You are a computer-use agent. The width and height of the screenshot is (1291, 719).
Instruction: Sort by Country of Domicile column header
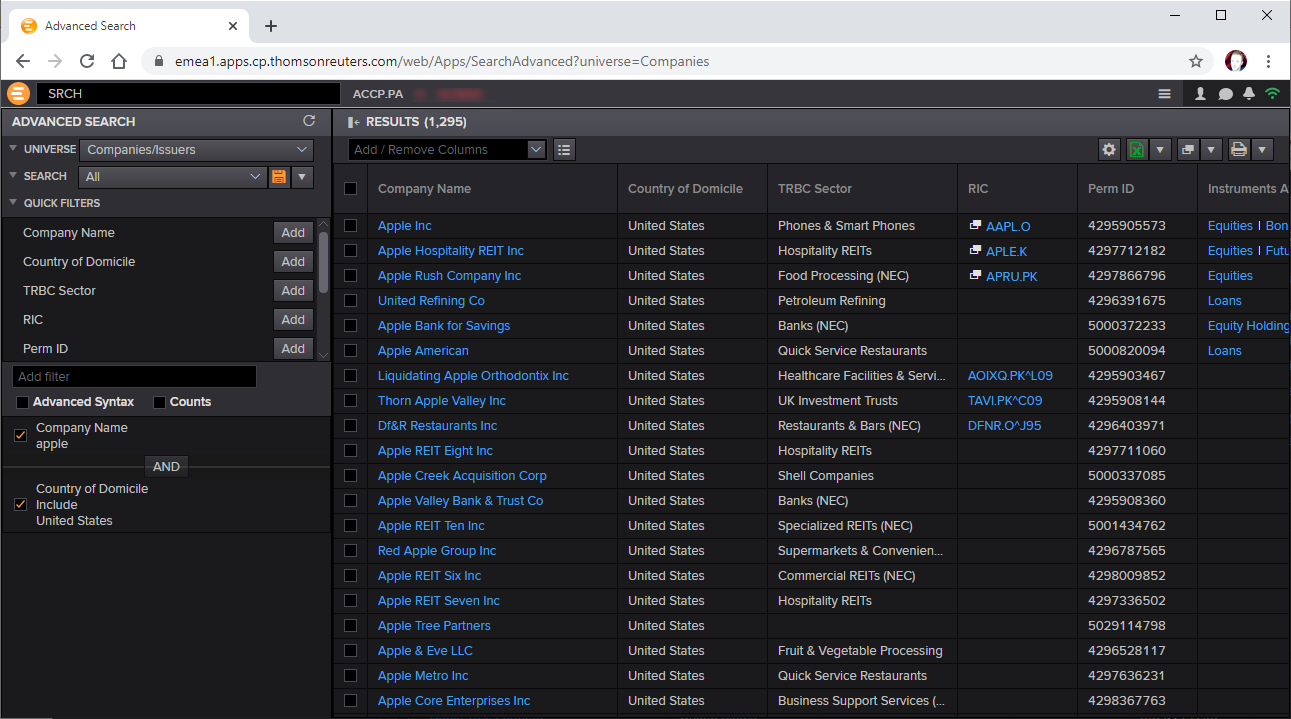click(685, 189)
